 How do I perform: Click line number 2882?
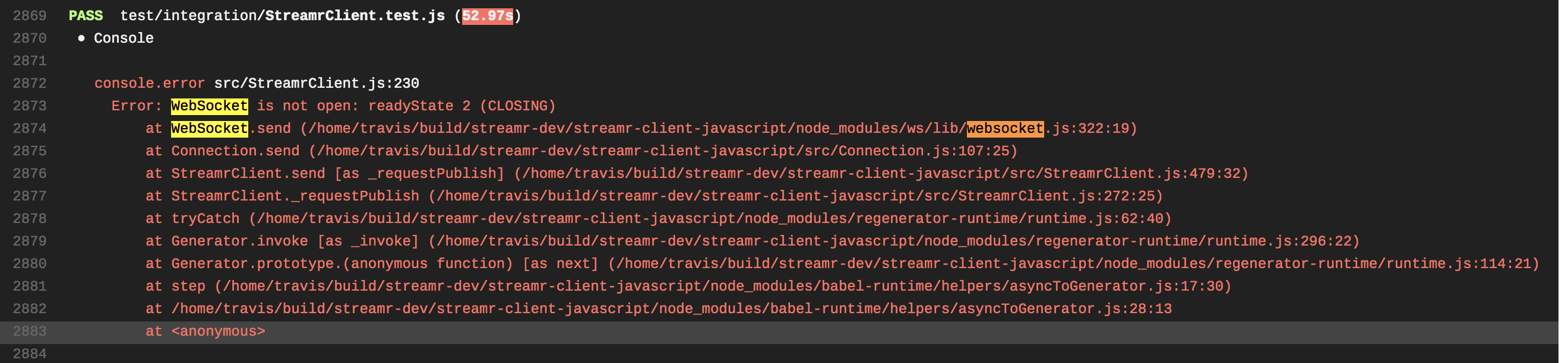pos(30,308)
